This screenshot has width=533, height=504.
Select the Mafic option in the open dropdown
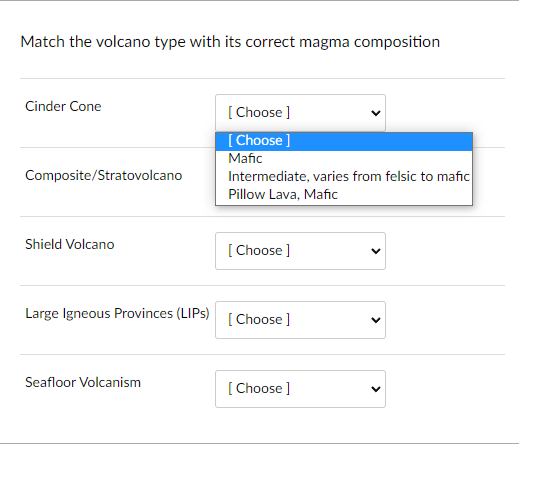tap(344, 158)
